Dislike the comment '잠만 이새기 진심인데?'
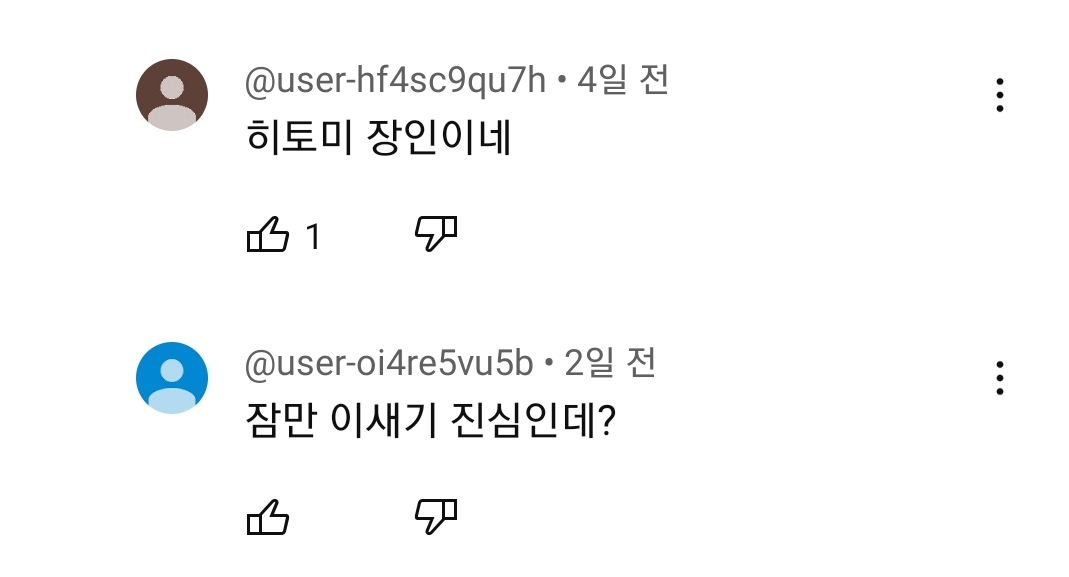 [x=436, y=516]
